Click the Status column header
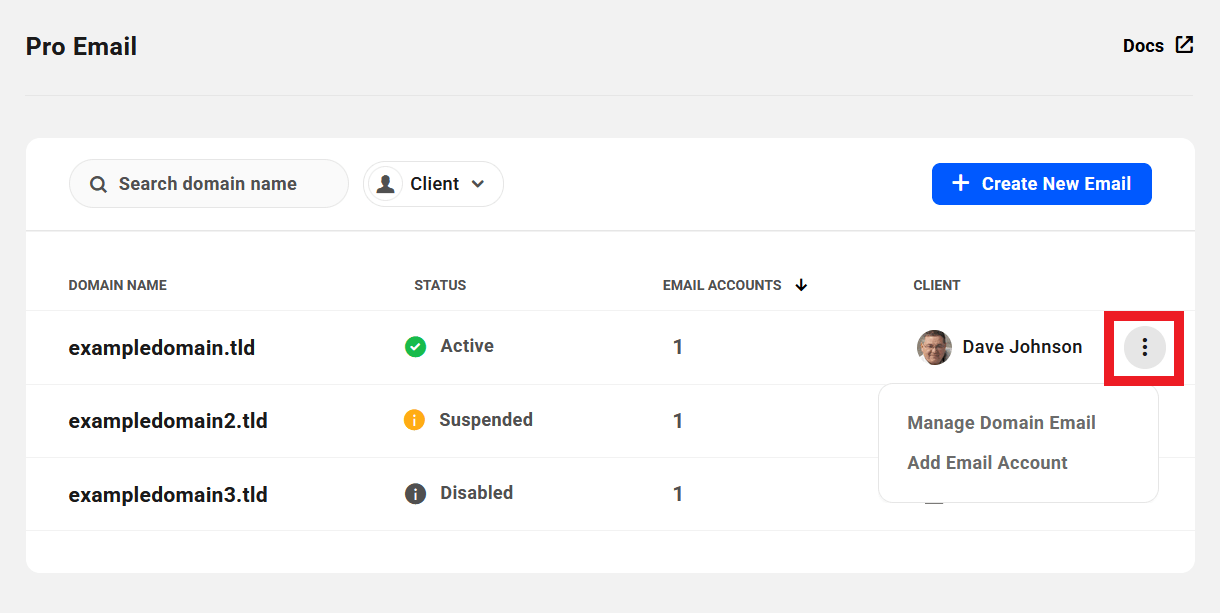 tap(440, 285)
